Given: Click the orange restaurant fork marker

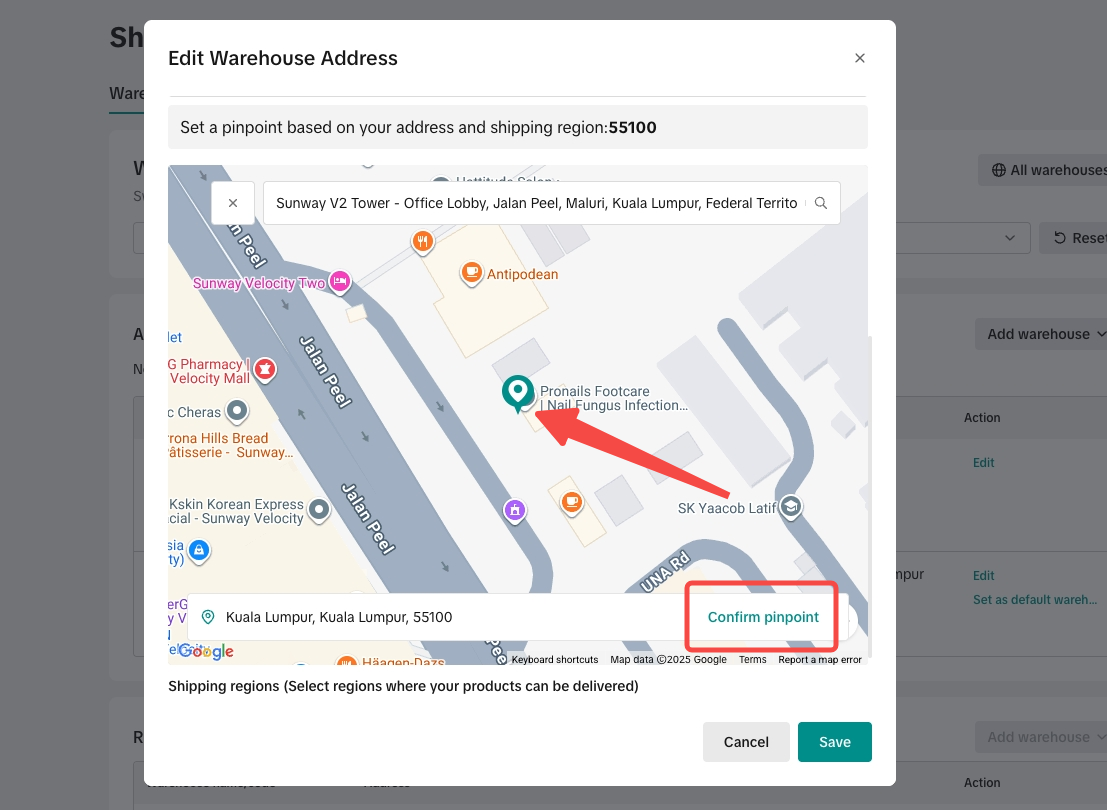Looking at the screenshot, I should tap(422, 242).
